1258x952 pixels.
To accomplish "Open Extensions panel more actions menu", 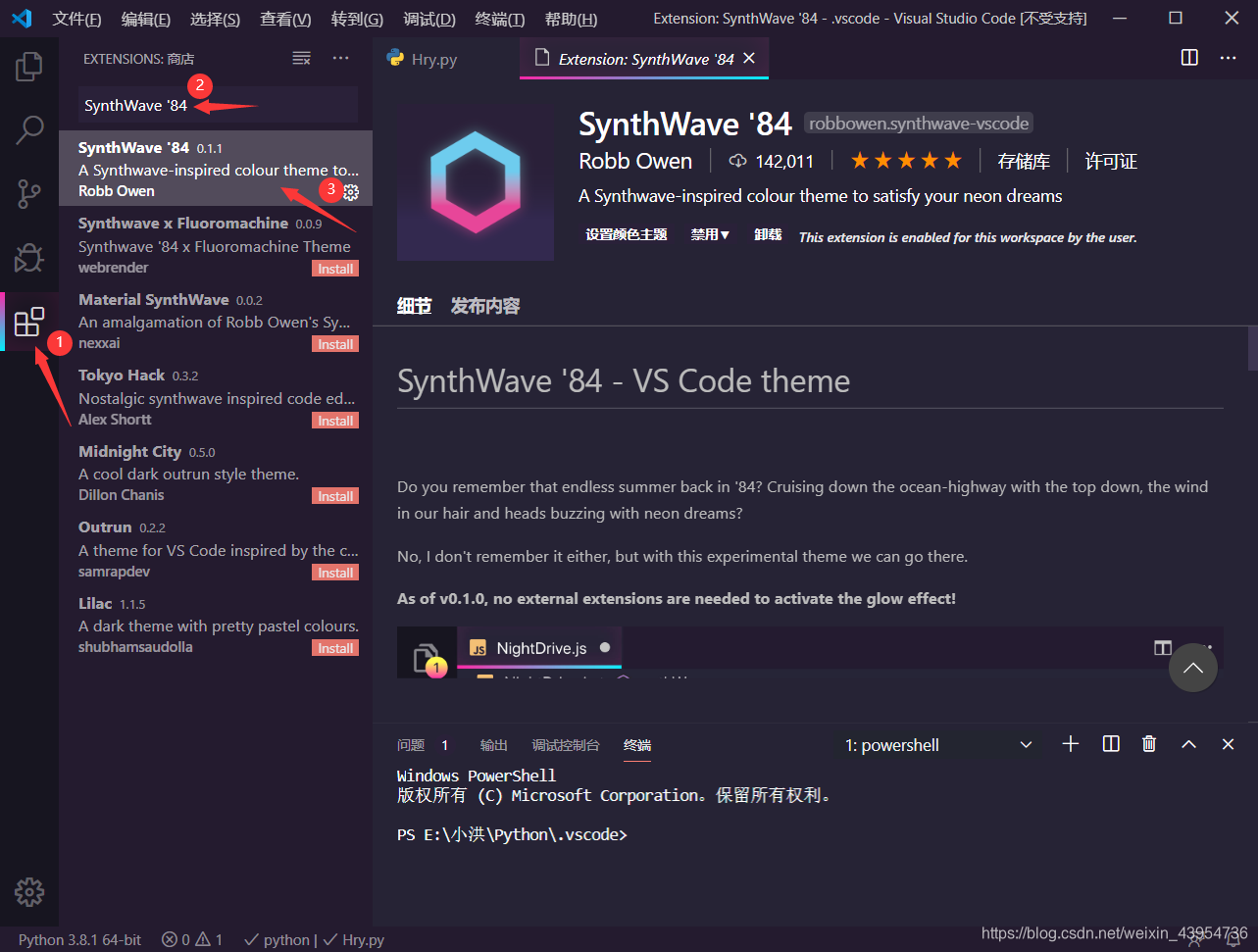I will point(340,59).
